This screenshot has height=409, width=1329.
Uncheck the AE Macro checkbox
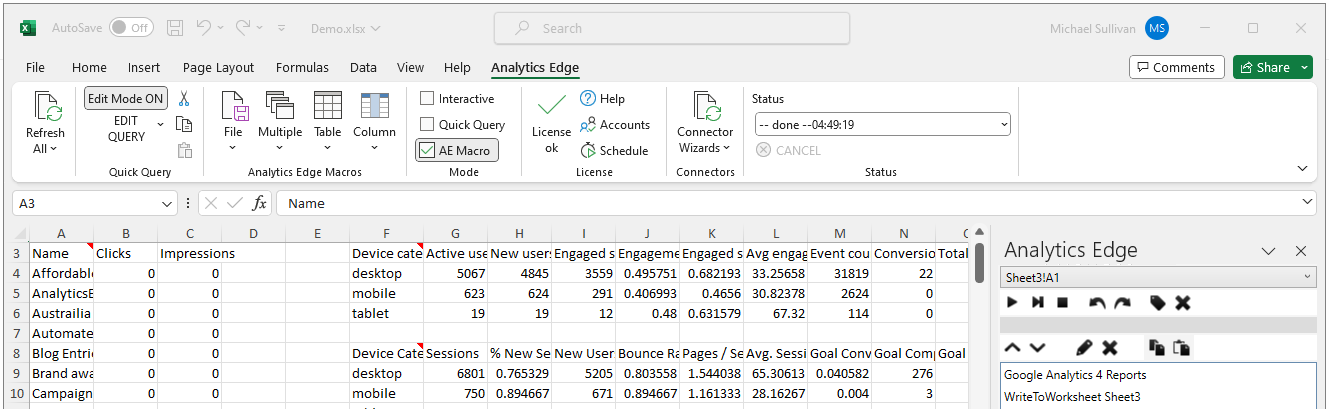pyautogui.click(x=428, y=150)
